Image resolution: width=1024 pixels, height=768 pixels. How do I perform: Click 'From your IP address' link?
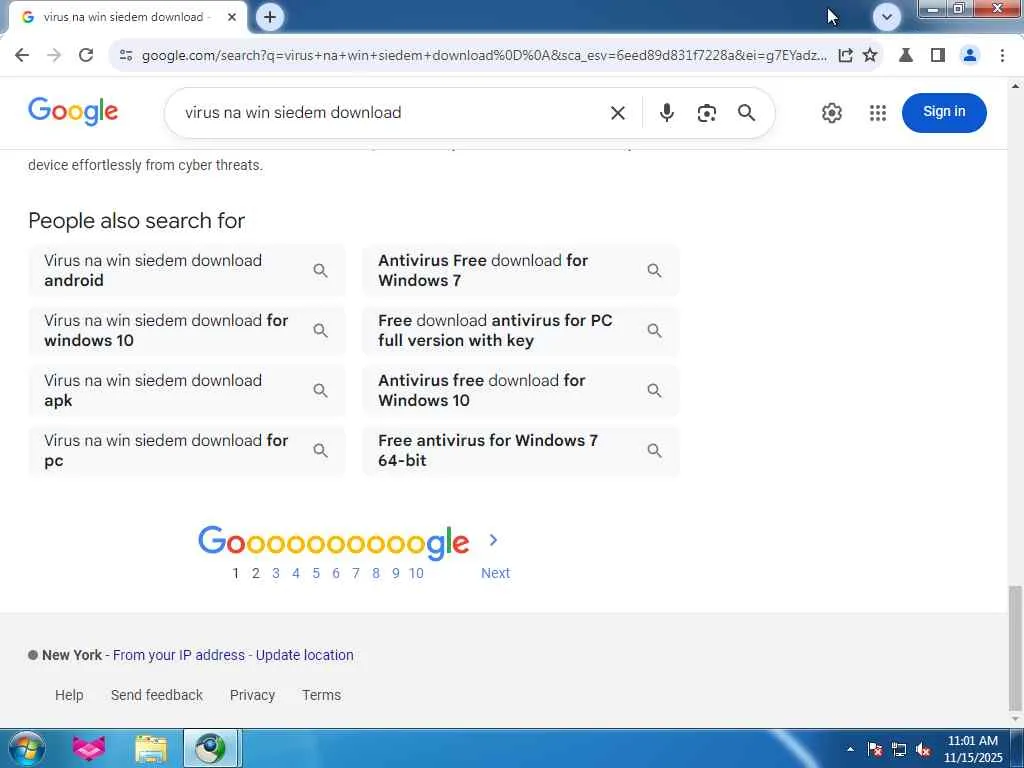(x=179, y=655)
